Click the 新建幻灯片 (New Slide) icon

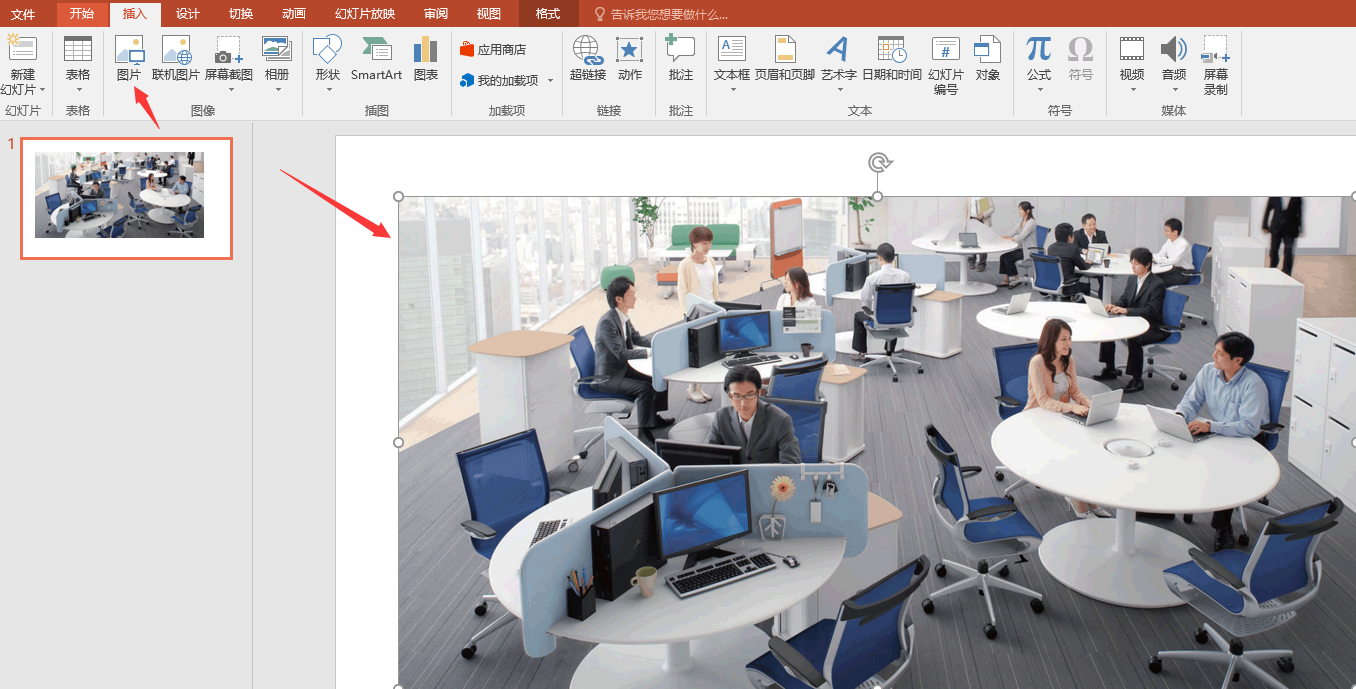click(x=21, y=48)
